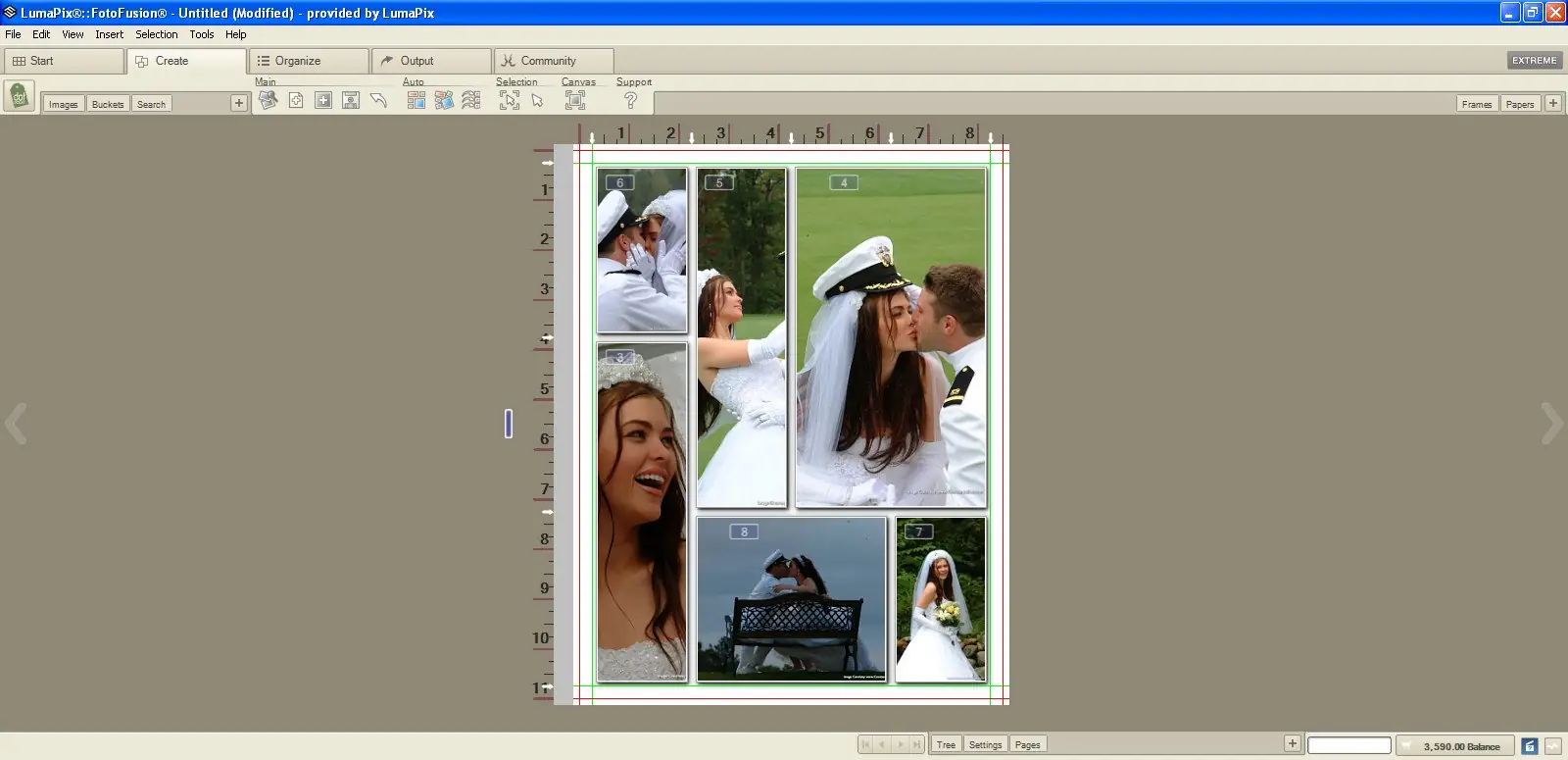Image resolution: width=1568 pixels, height=760 pixels.
Task: Click the add frame plus icon
Action: [x=323, y=100]
